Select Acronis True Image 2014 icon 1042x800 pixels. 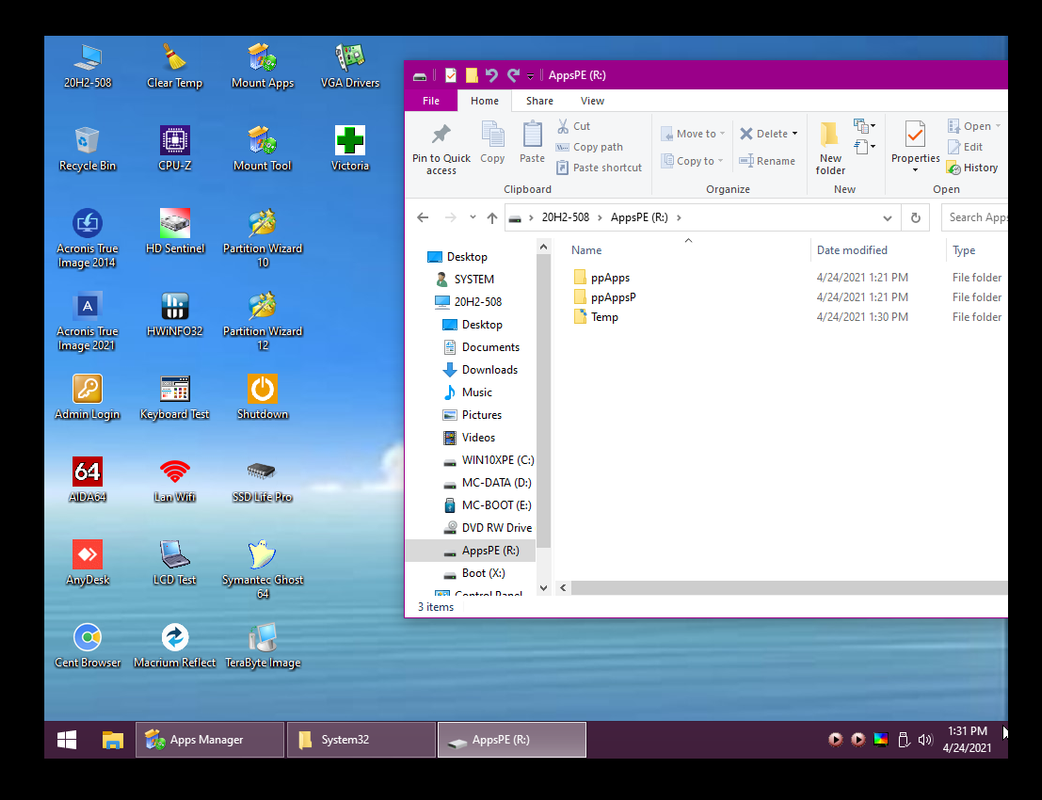point(87,237)
